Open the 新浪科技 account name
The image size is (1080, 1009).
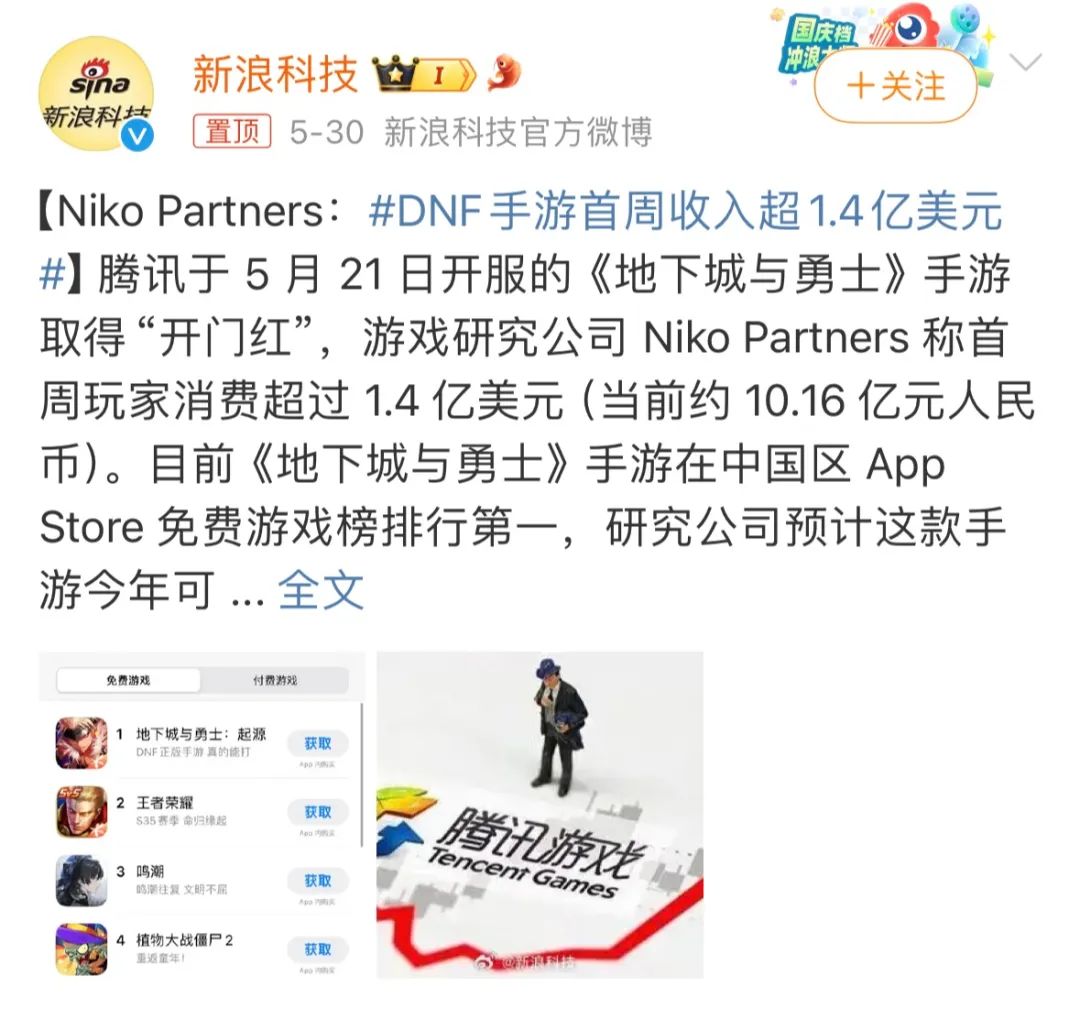tap(276, 74)
